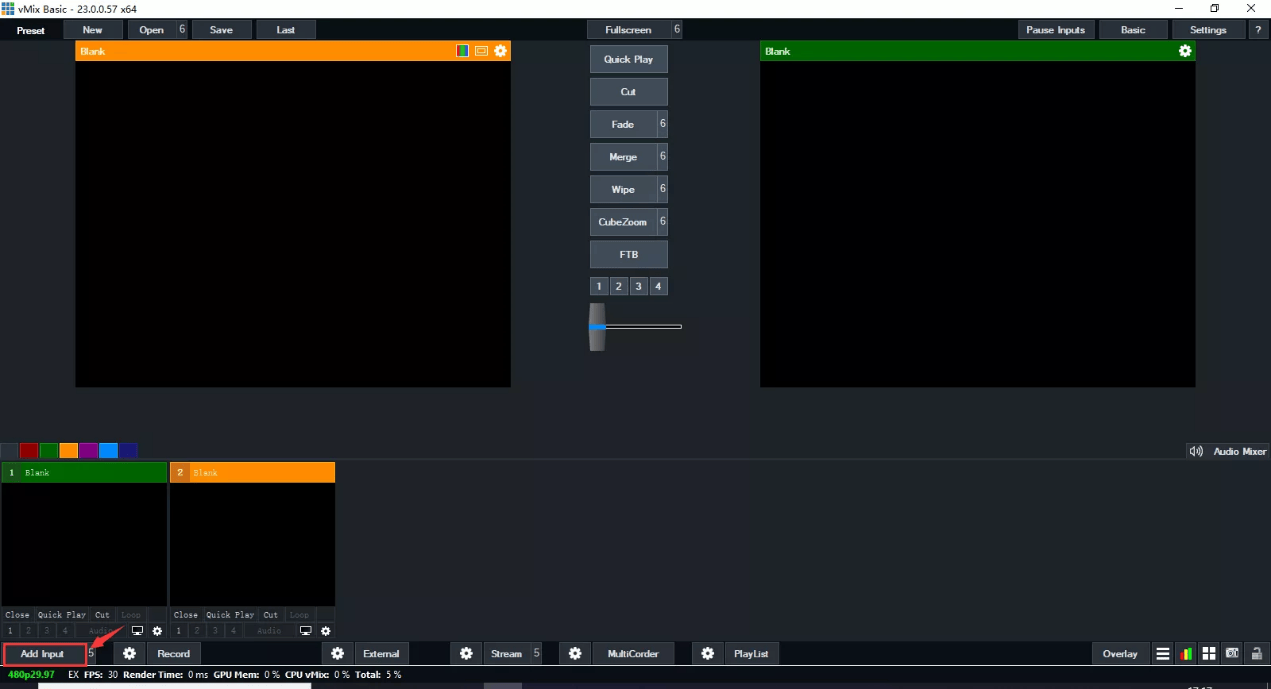Click overlay channel 1 button
This screenshot has height=689, width=1271.
pyautogui.click(x=599, y=286)
